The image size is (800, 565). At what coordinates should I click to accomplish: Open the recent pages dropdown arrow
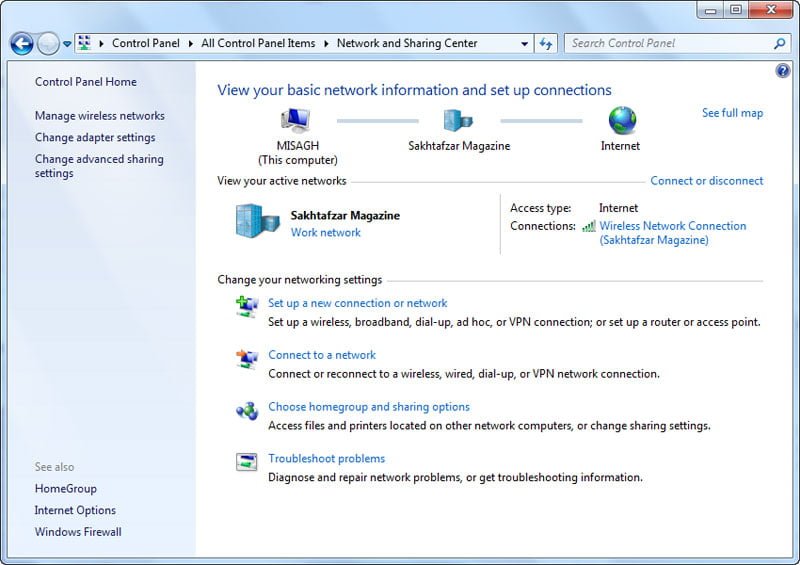click(67, 44)
